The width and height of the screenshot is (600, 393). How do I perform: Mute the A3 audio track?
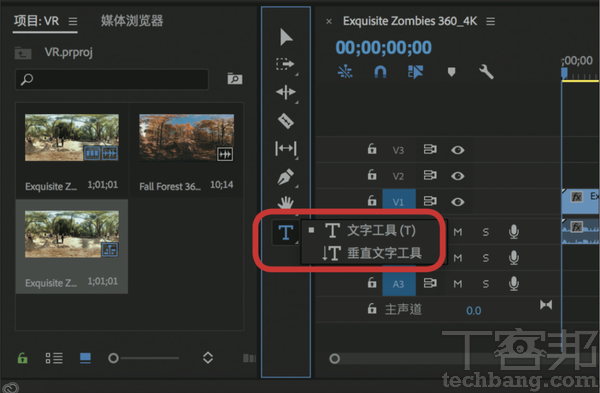pos(458,284)
